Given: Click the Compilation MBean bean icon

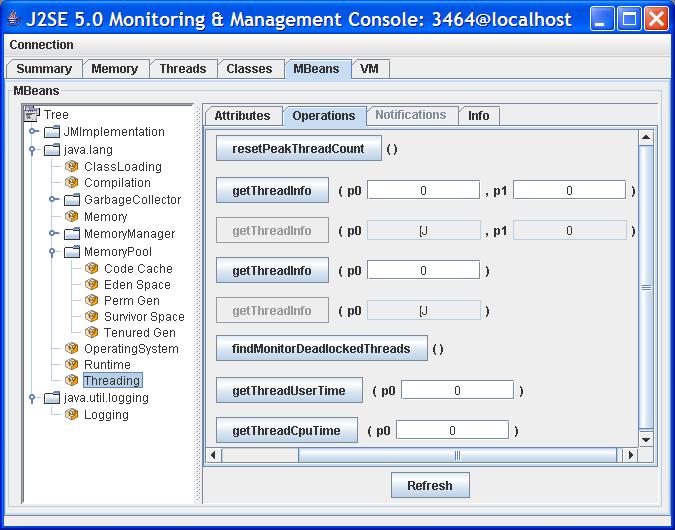Looking at the screenshot, I should pos(72,183).
